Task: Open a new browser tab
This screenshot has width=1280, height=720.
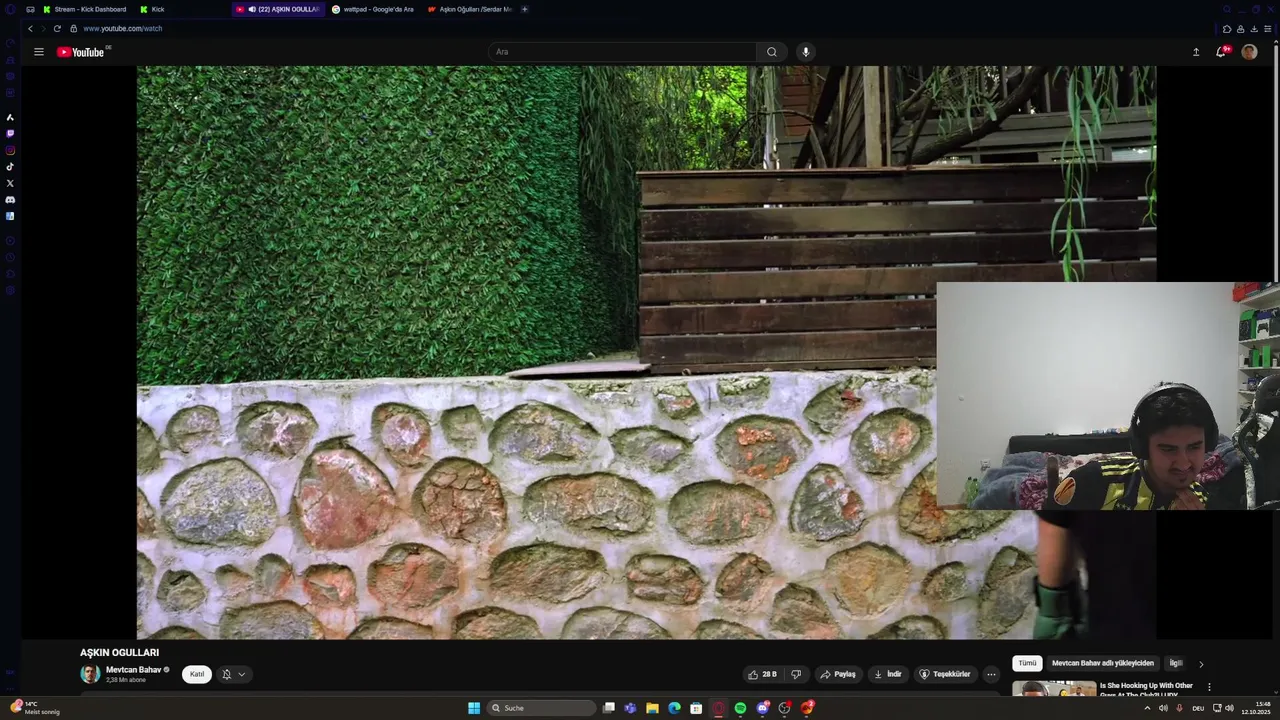Action: pos(525,9)
